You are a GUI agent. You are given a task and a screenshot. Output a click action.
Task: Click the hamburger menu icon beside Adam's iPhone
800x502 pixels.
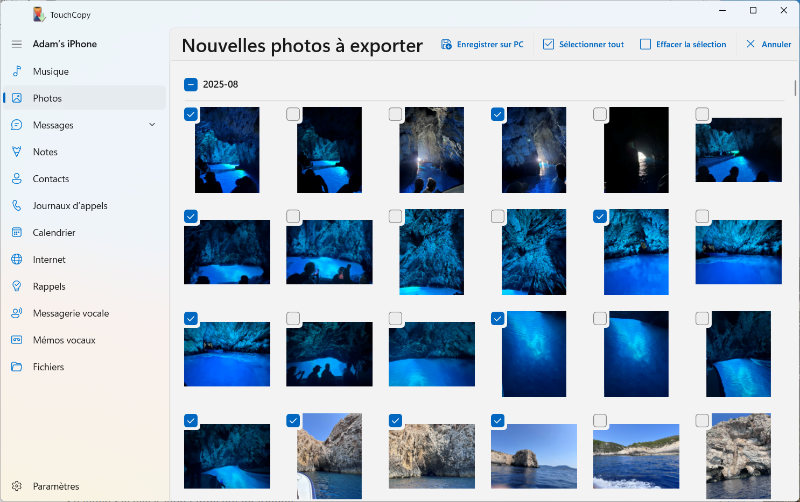tap(17, 44)
